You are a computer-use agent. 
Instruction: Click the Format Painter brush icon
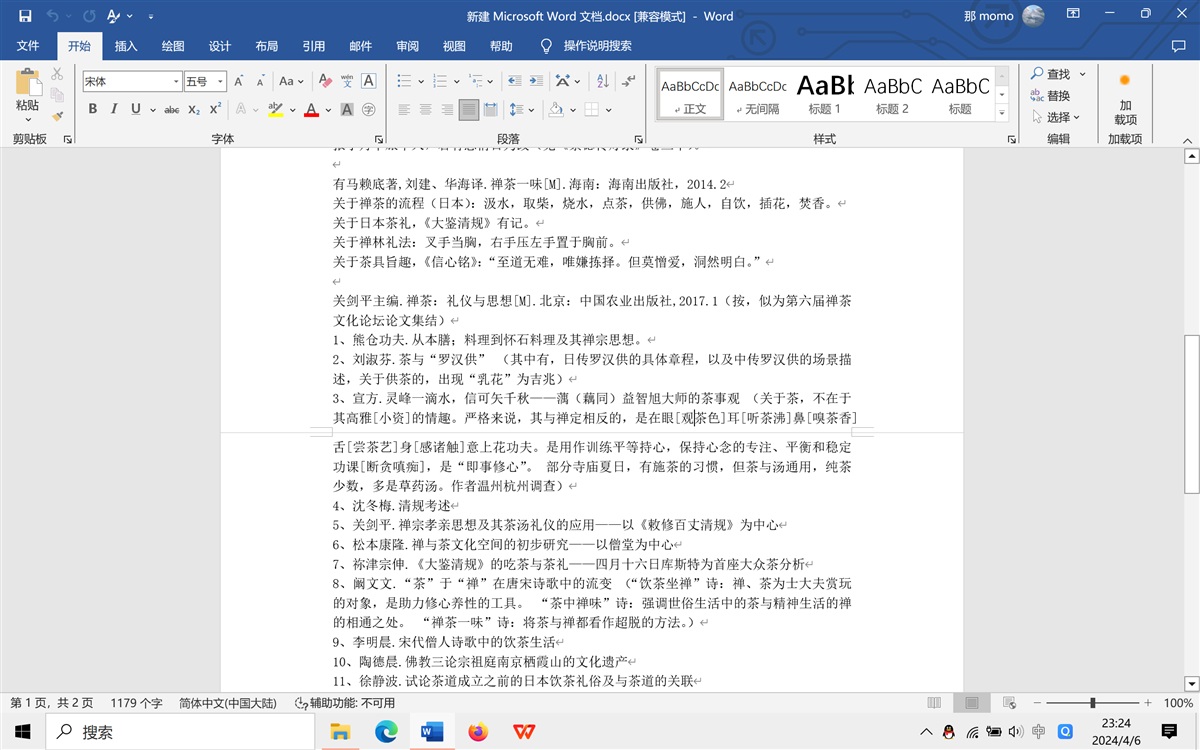[x=57, y=116]
